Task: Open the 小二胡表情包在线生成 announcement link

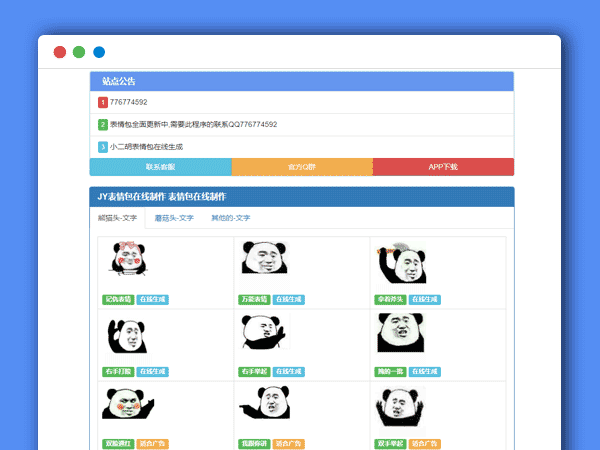Action: (146, 147)
